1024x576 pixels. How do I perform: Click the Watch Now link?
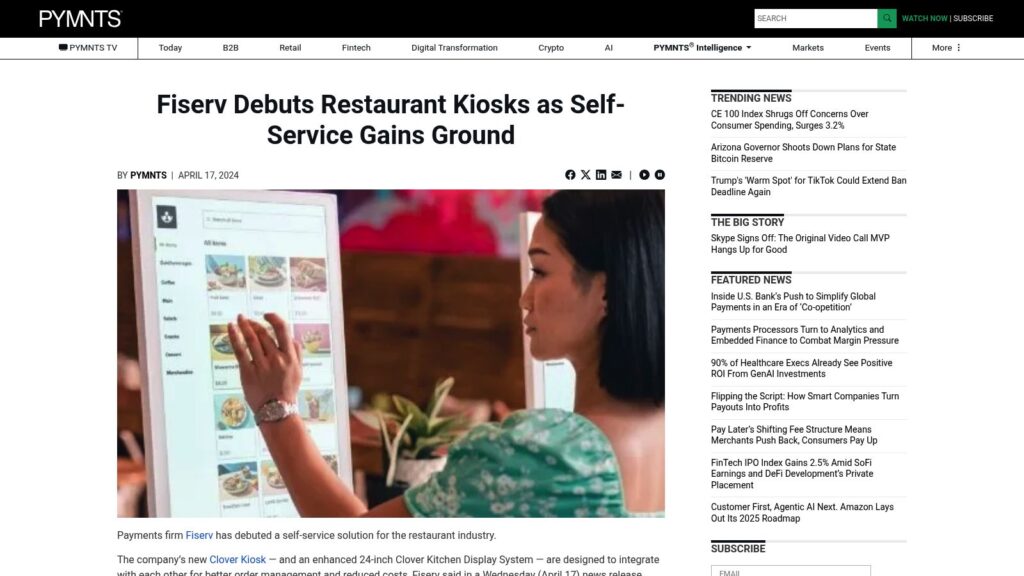click(924, 18)
